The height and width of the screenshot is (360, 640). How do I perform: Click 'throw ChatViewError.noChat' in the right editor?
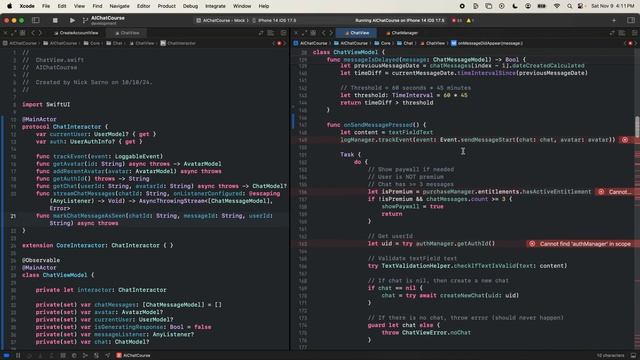426,333
